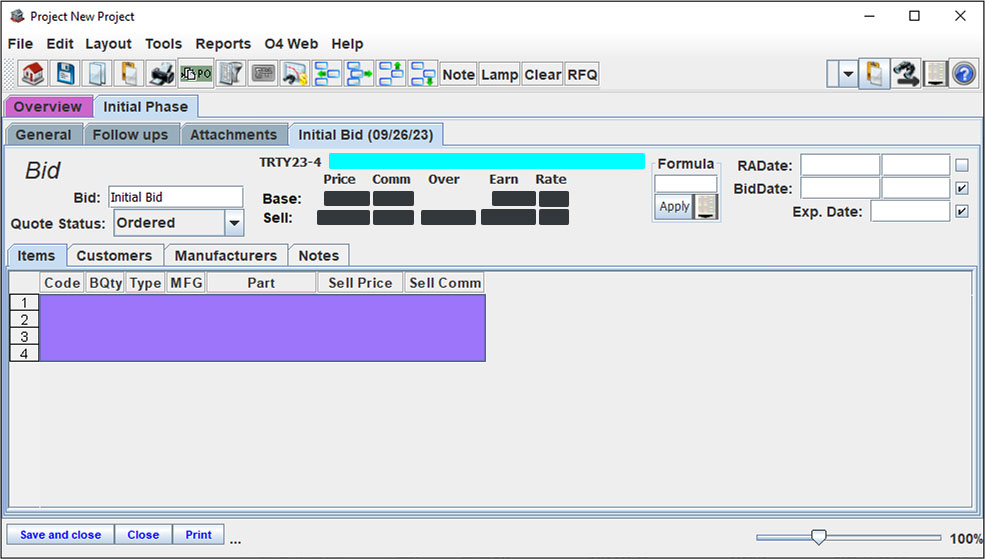Viewport: 985px width, 559px height.
Task: Click the RFQ toolbar button
Action: coord(582,74)
